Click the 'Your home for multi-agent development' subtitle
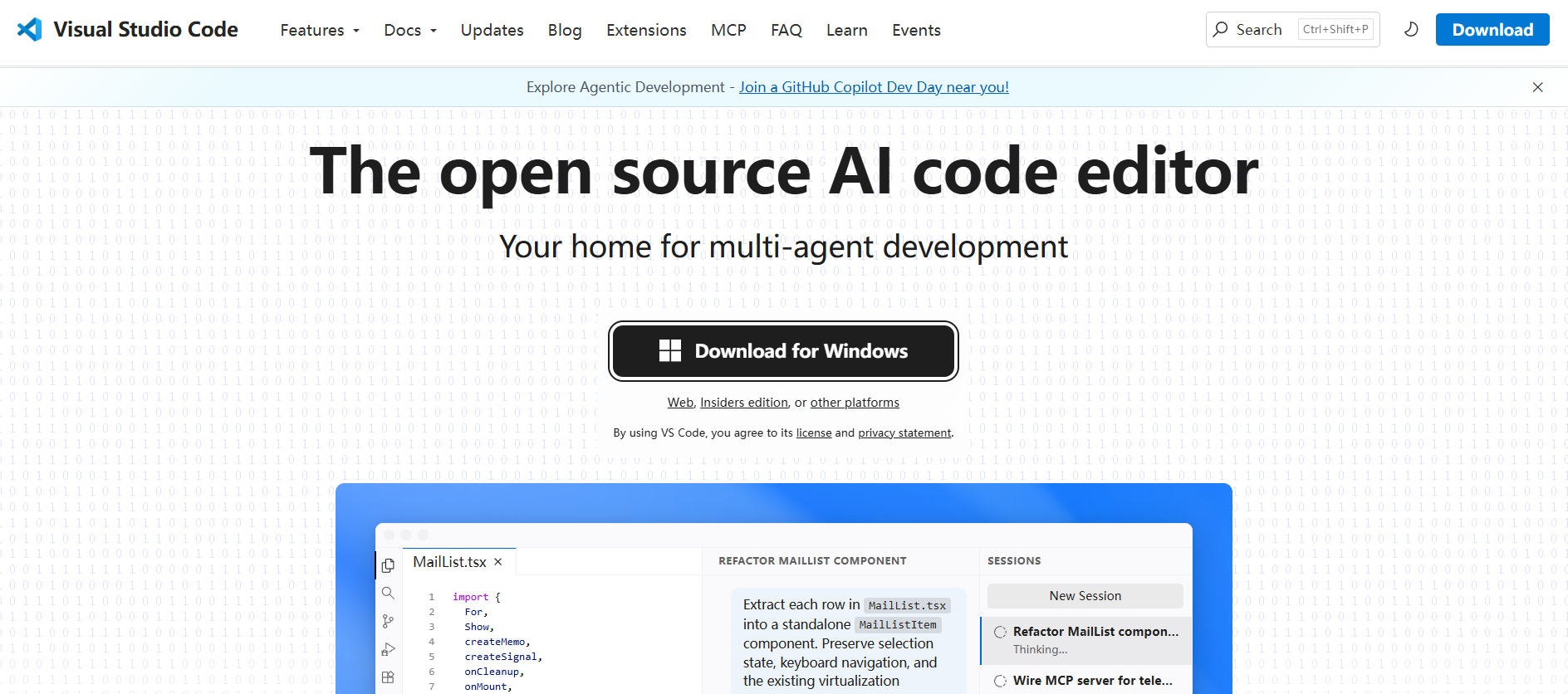Viewport: 1568px width, 694px height. pyautogui.click(x=784, y=247)
